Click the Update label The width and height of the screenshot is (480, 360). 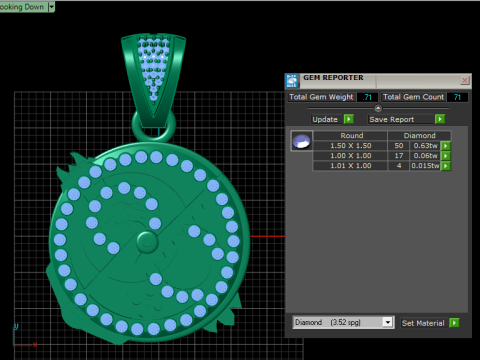(x=325, y=119)
